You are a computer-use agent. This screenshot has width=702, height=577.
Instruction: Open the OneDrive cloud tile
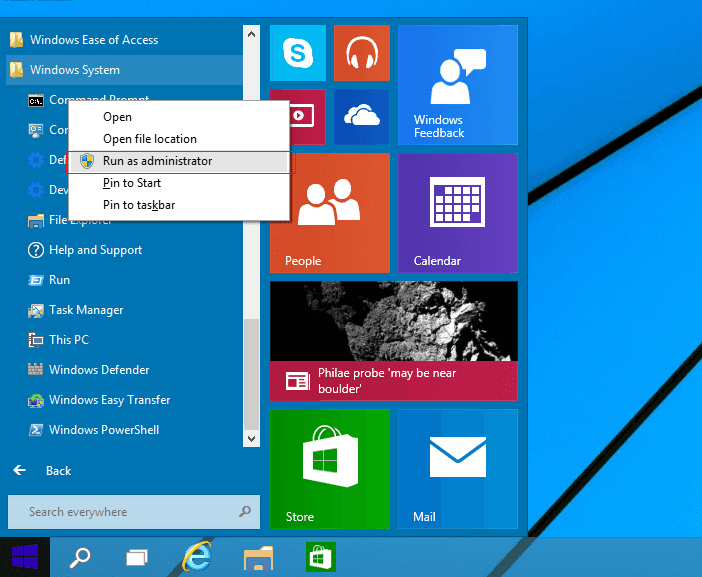click(x=361, y=117)
